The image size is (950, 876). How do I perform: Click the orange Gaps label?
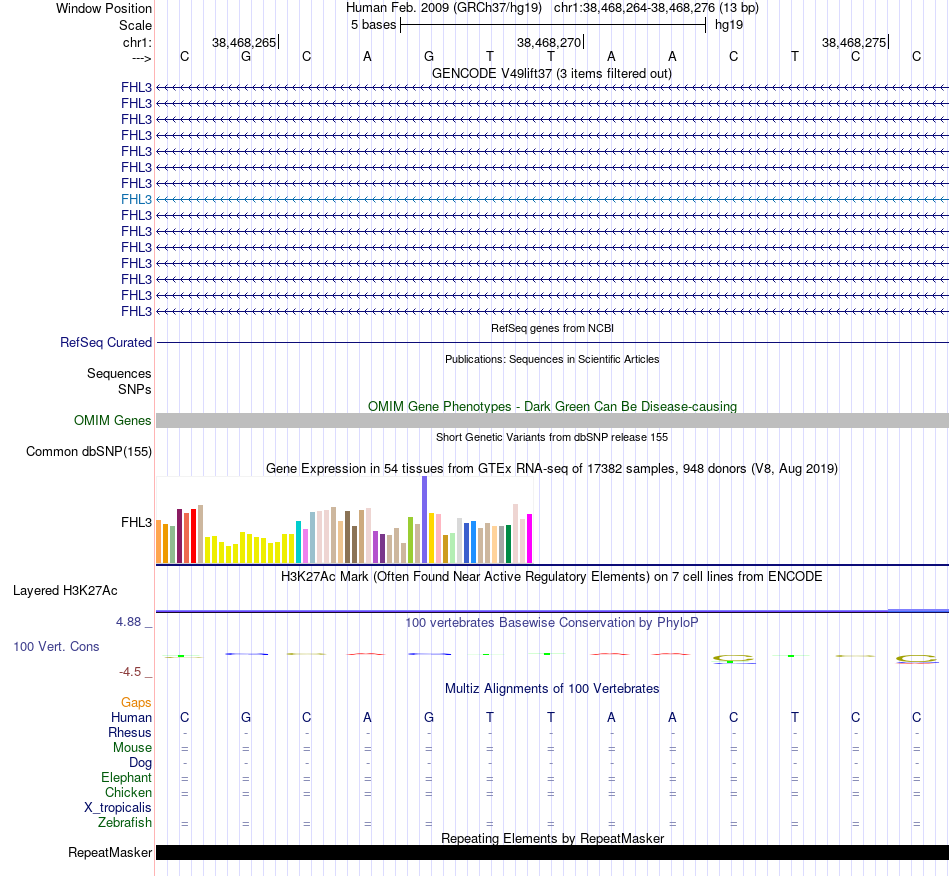pyautogui.click(x=136, y=703)
